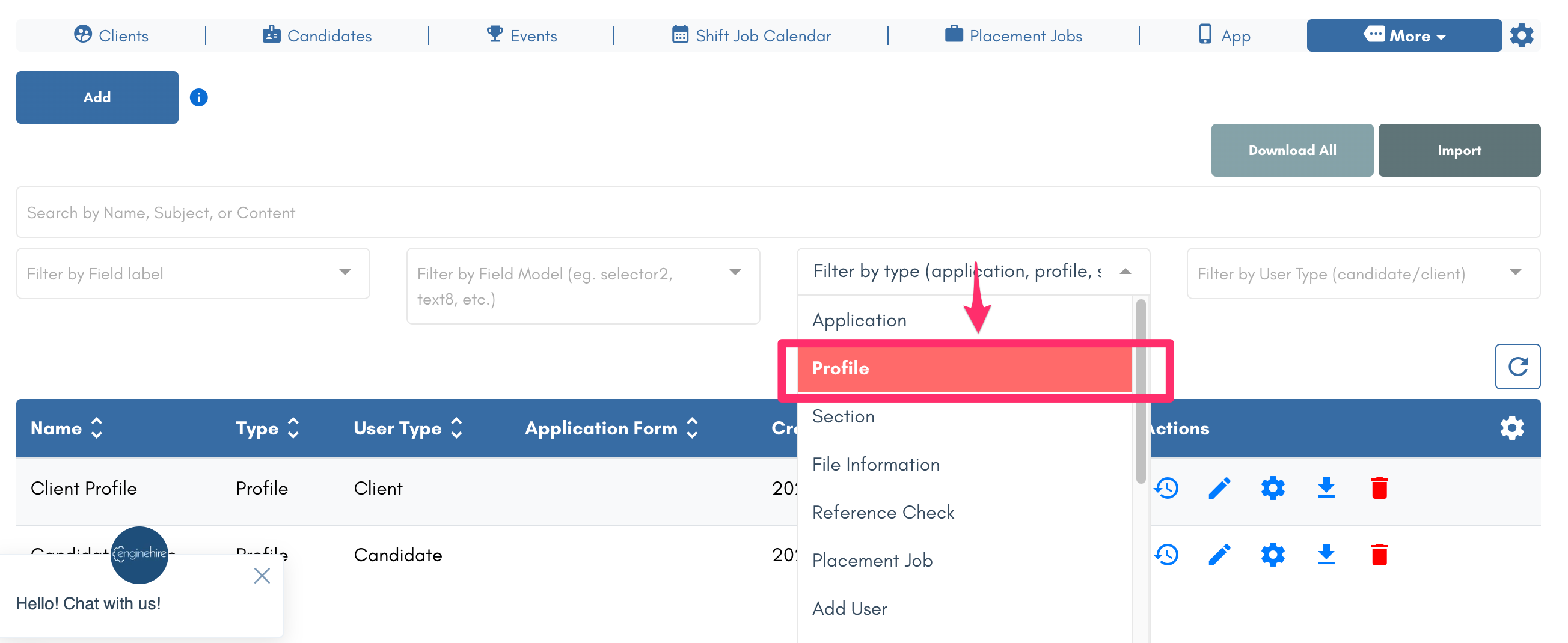Viewport: 1568px width, 643px height.
Task: Click the Add button
Action: coord(97,97)
